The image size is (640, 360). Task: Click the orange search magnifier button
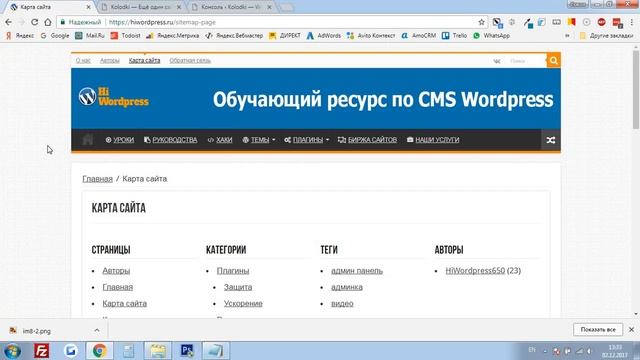553,60
